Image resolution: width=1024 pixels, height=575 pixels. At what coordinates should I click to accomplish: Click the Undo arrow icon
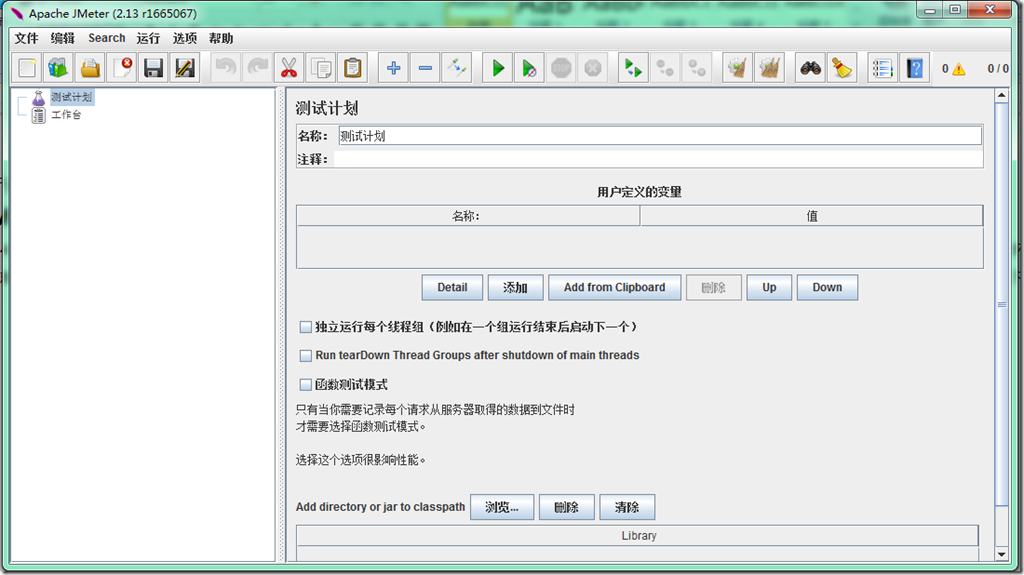click(226, 68)
